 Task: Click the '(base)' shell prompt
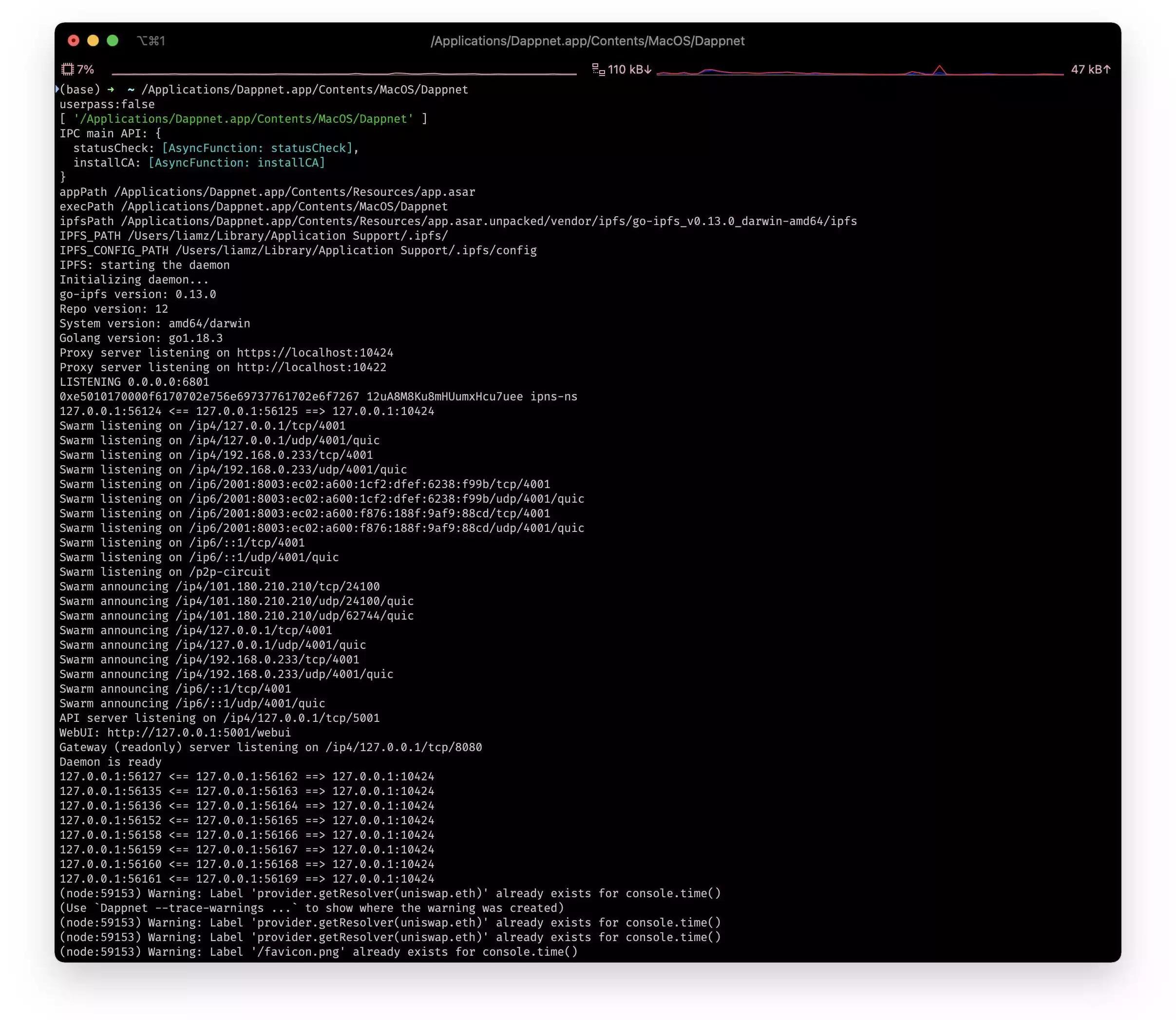80,89
